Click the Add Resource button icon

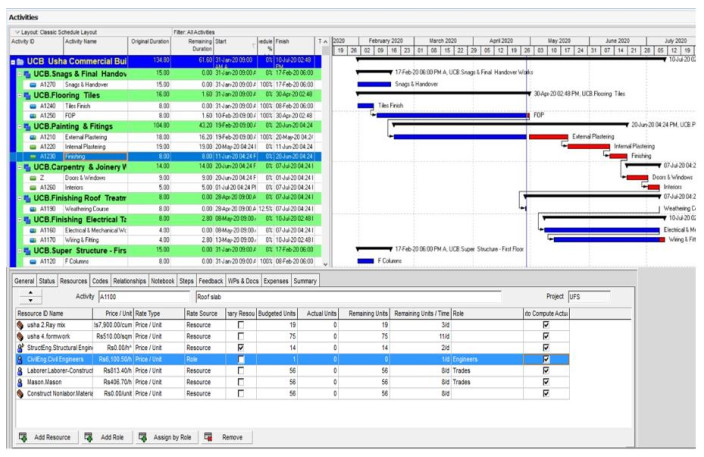pyautogui.click(x=24, y=437)
